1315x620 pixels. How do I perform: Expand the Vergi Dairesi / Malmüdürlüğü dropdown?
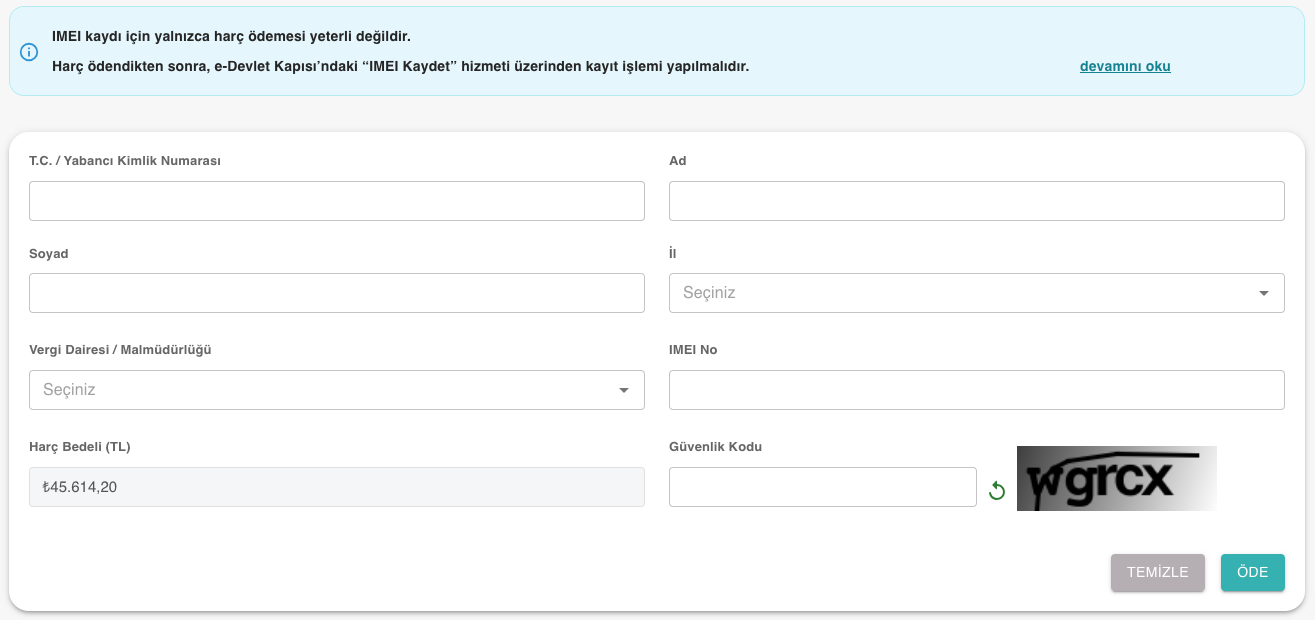coord(320,390)
